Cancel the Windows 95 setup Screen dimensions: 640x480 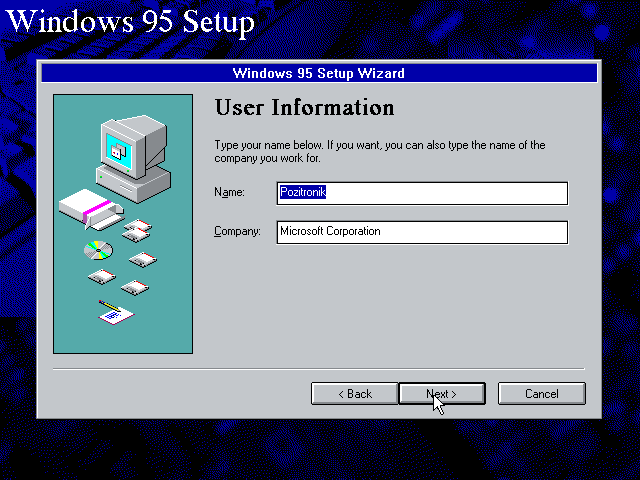click(542, 393)
